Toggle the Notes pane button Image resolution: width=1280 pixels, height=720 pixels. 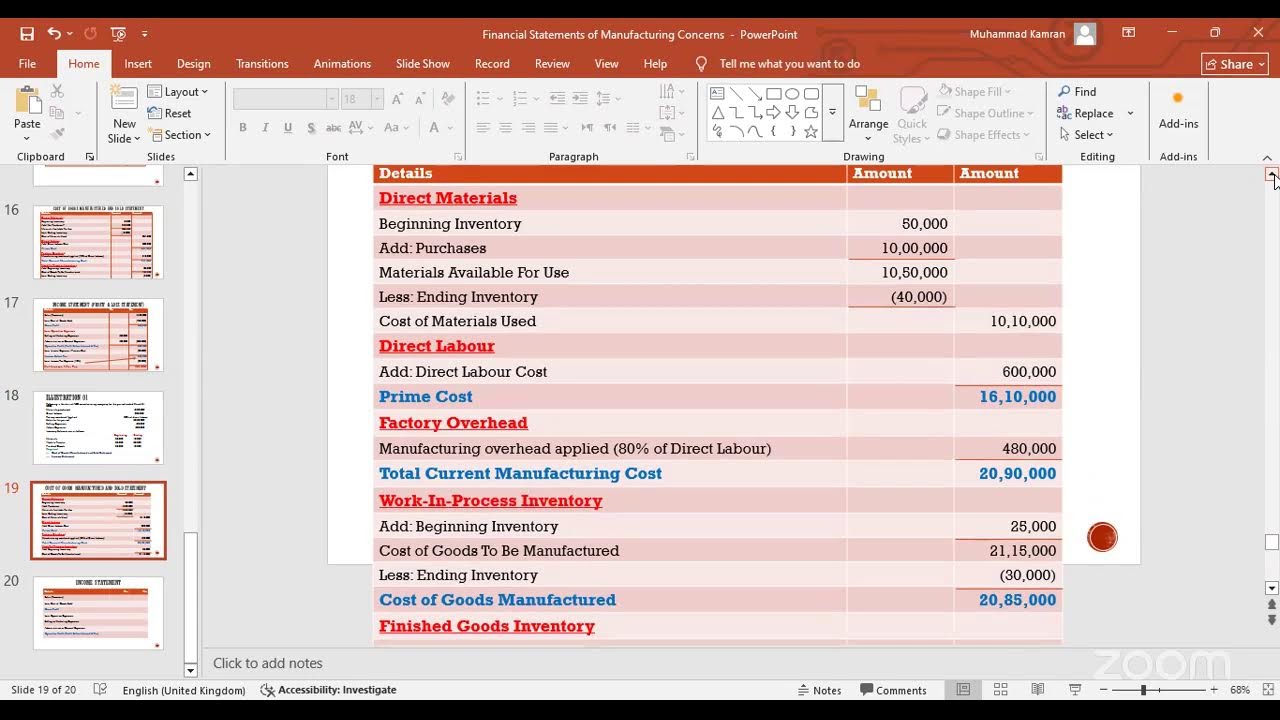point(819,690)
